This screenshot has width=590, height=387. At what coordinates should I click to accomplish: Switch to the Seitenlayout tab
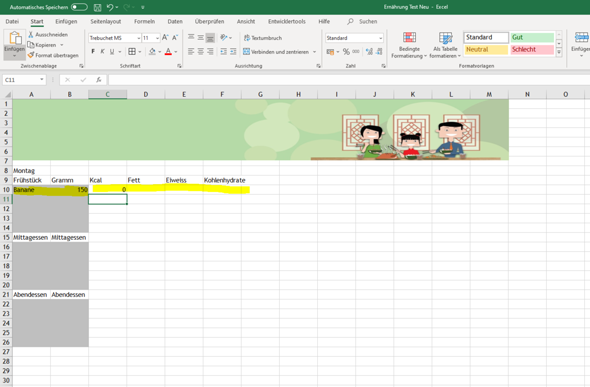[x=106, y=21]
